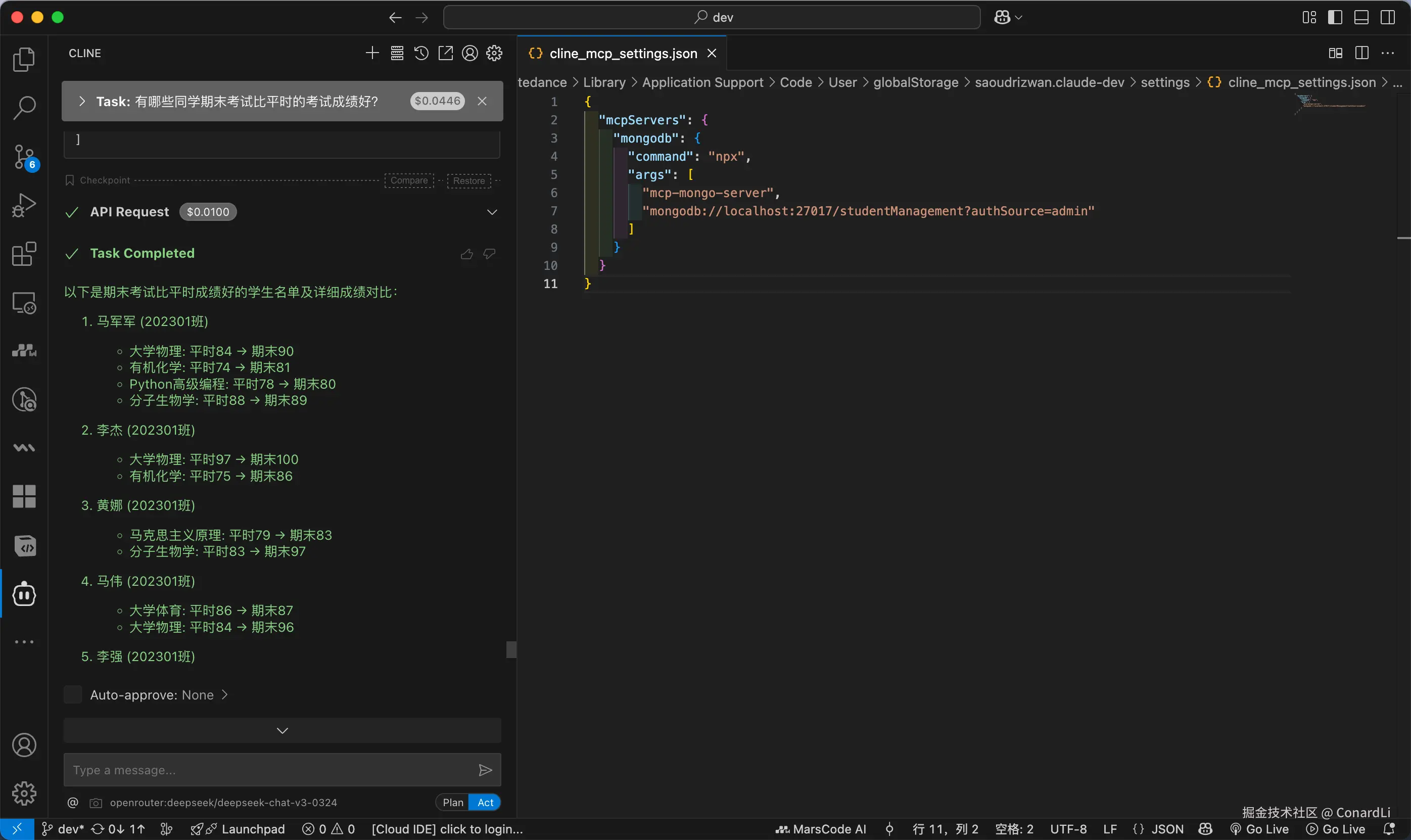
Task: Click the Compare checkpoint button
Action: [409, 180]
